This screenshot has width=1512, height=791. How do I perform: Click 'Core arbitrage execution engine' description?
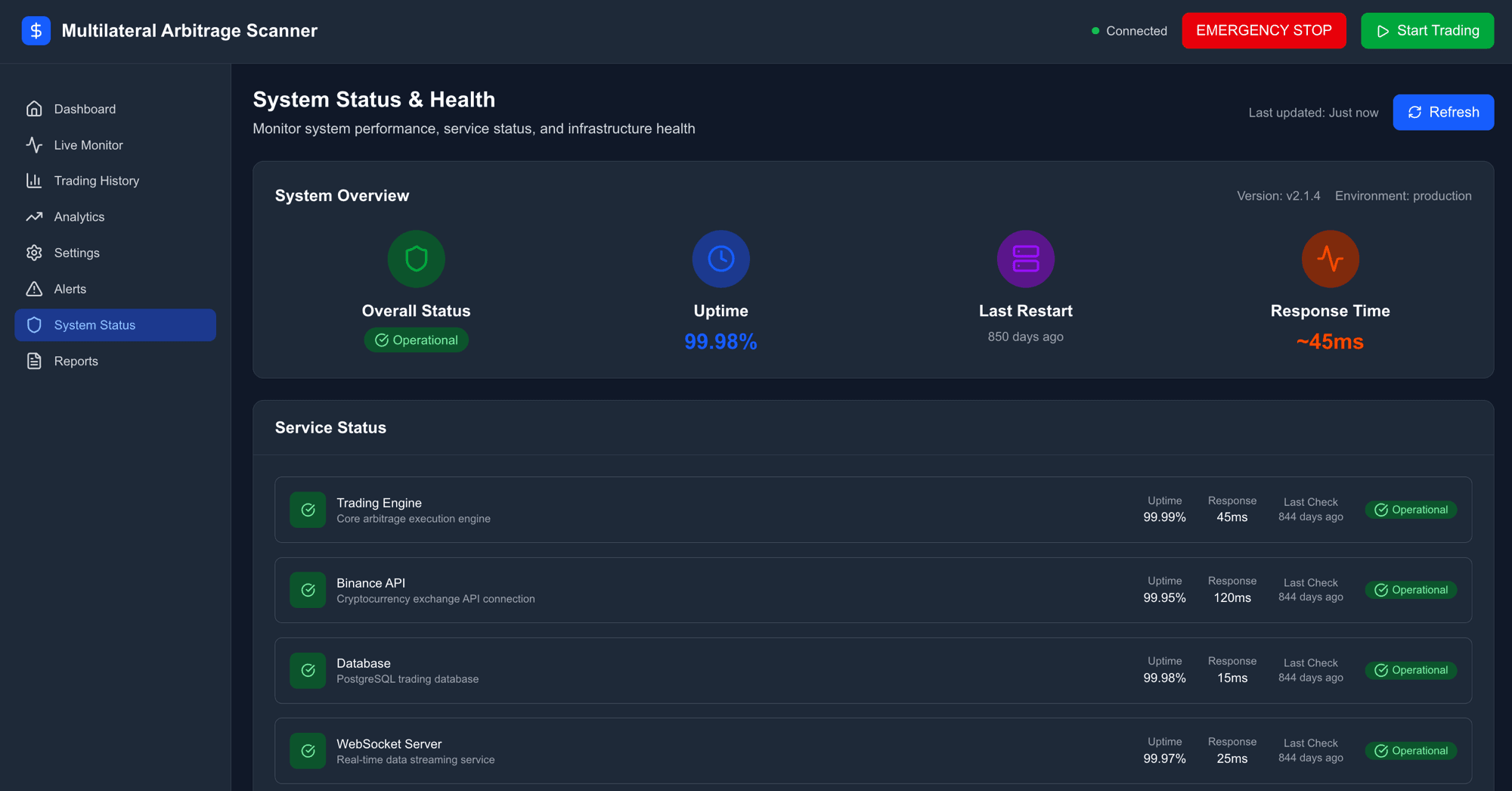pyautogui.click(x=414, y=519)
